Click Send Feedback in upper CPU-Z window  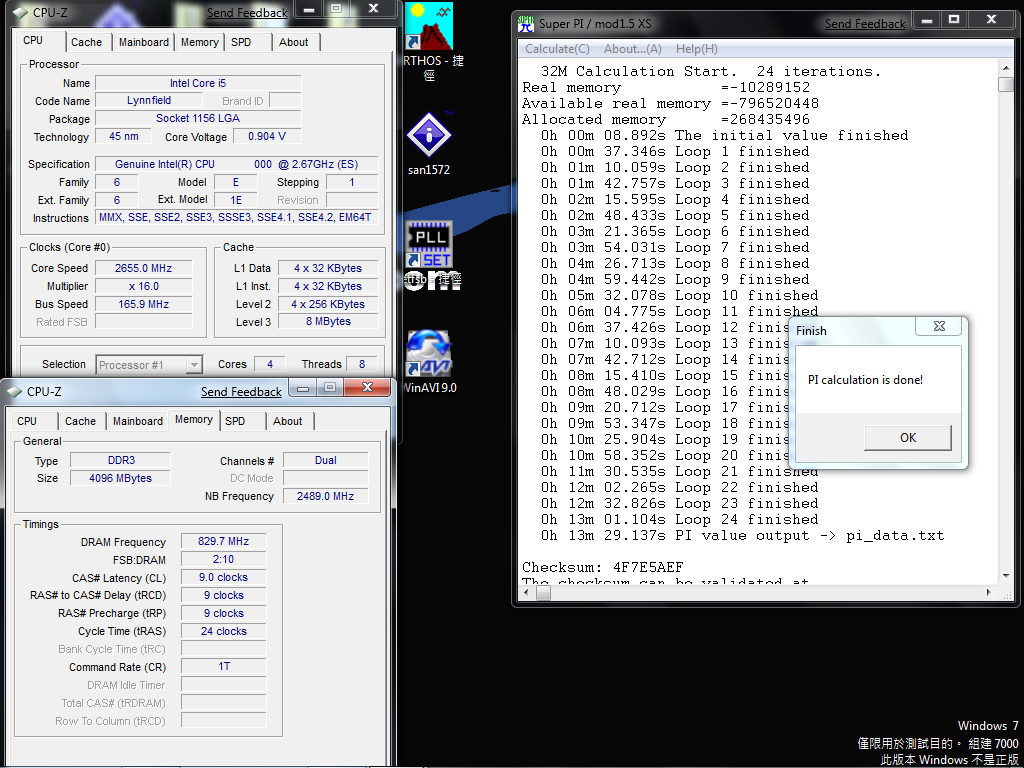point(247,12)
